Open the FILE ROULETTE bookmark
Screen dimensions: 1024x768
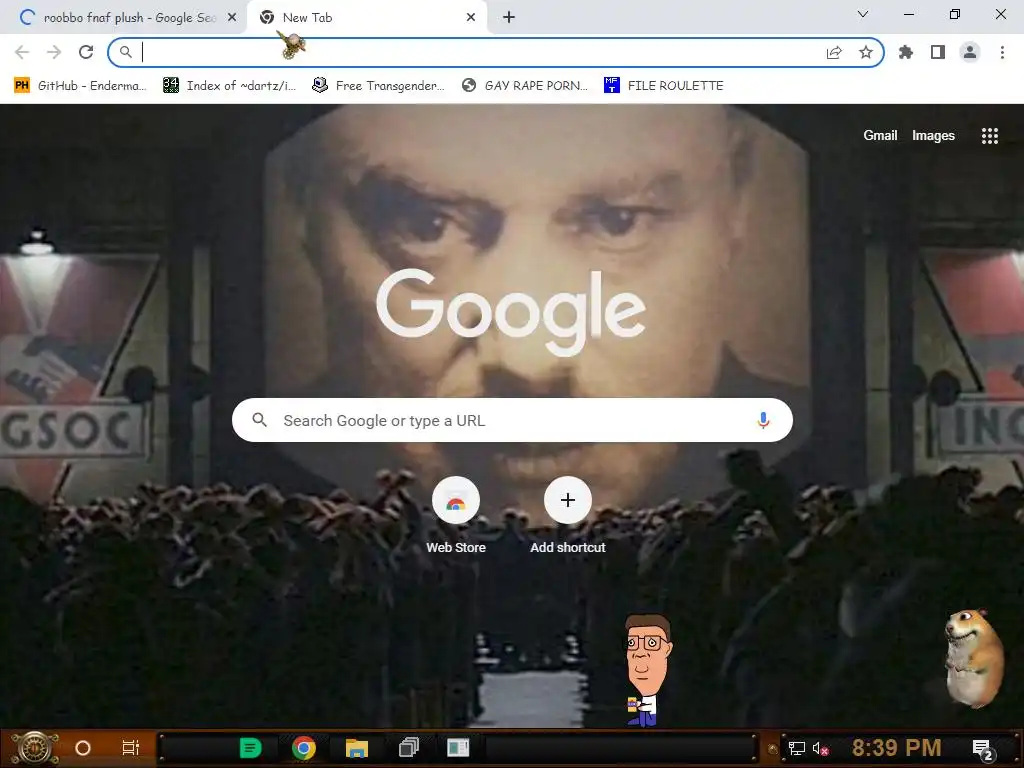click(664, 86)
